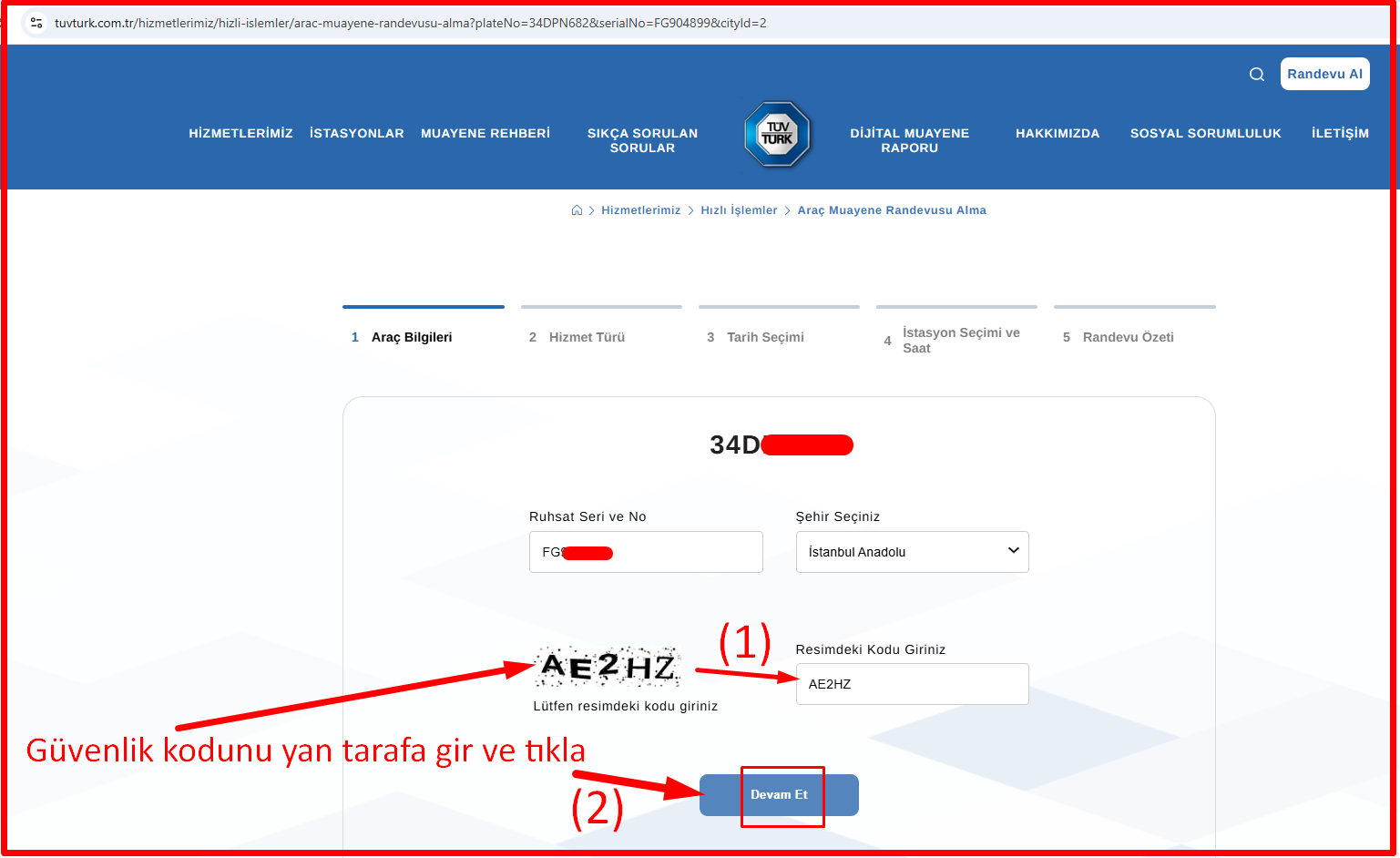Image resolution: width=1400 pixels, height=858 pixels.
Task: Click the 'Resimdeki Kodu Giriniz' label
Action: [x=871, y=649]
